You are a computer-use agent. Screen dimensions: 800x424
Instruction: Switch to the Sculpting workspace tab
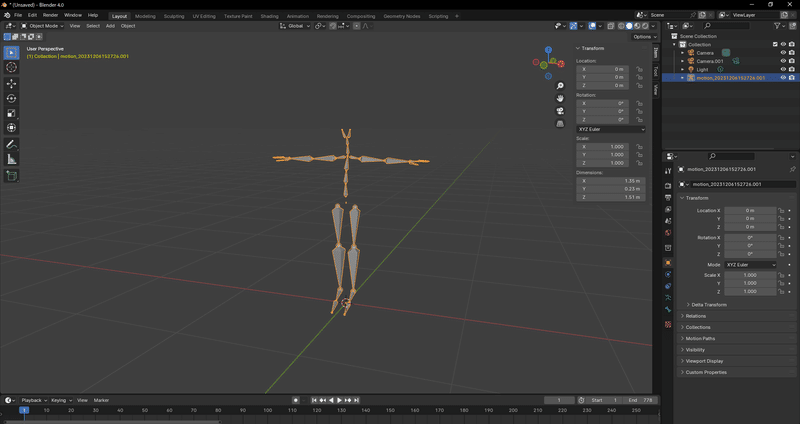pyautogui.click(x=173, y=16)
